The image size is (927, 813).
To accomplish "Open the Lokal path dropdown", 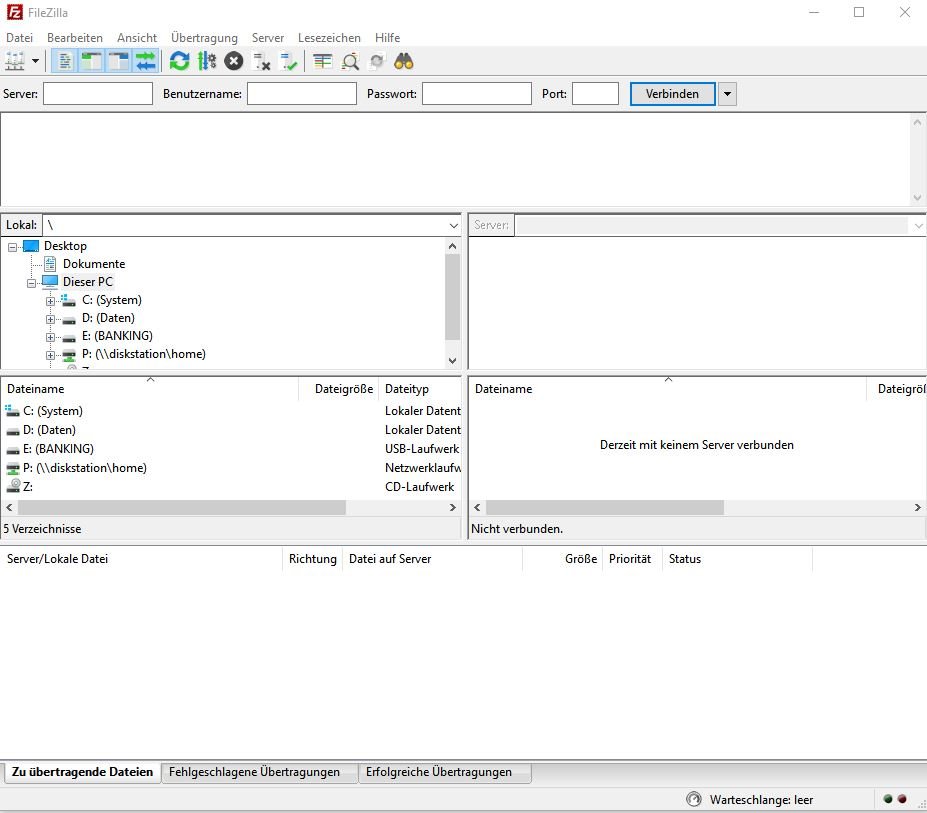I will [453, 226].
